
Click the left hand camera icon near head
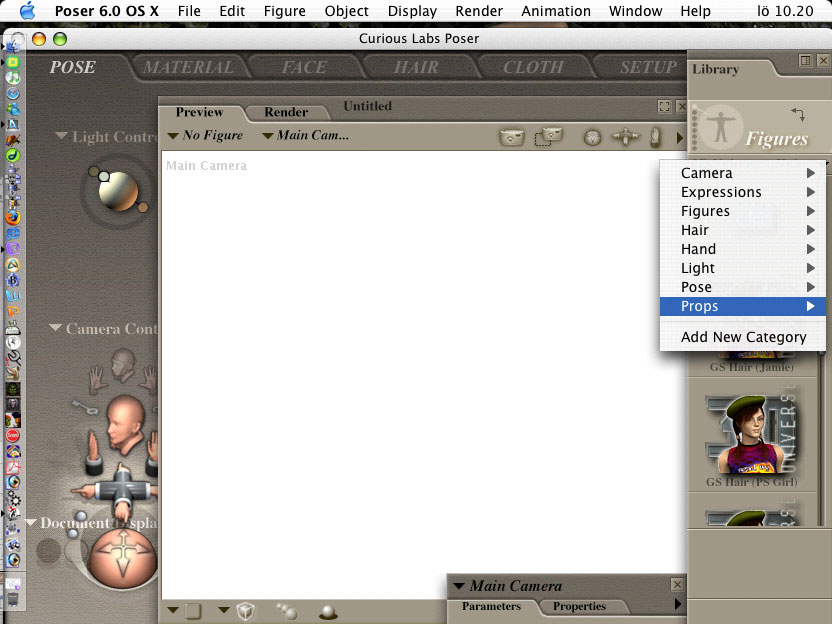pos(97,379)
